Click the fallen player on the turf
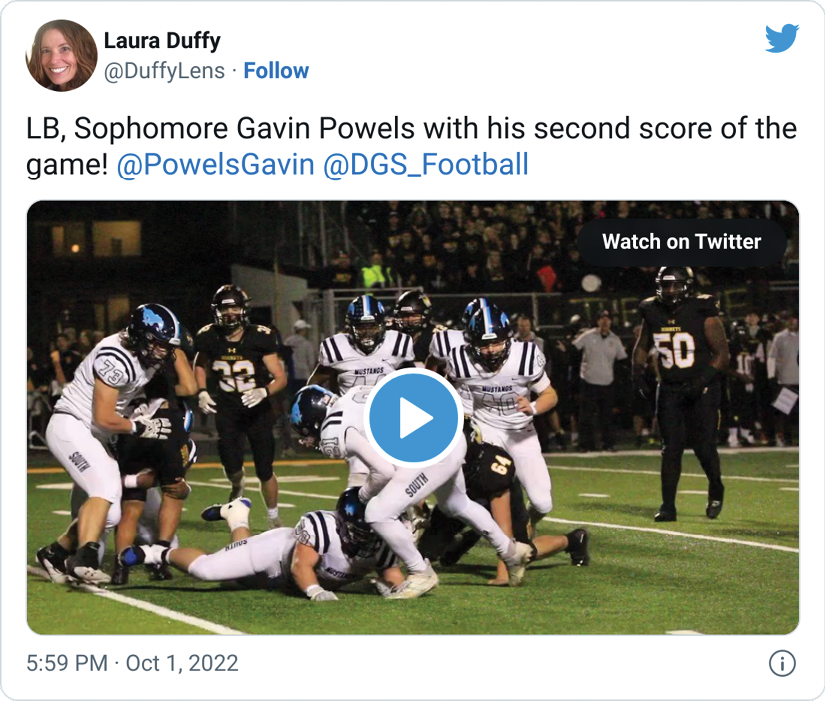 point(300,555)
